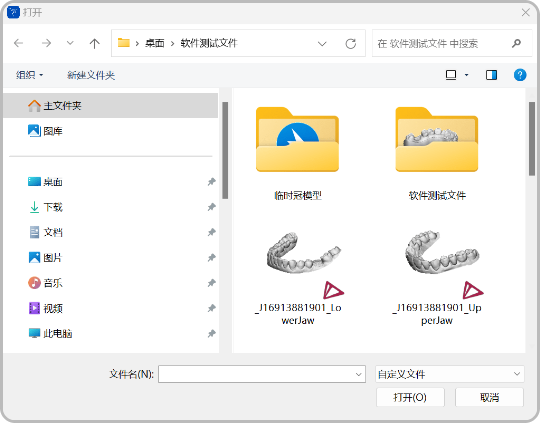
Task: Toggle the preview pane icon
Action: pos(491,75)
